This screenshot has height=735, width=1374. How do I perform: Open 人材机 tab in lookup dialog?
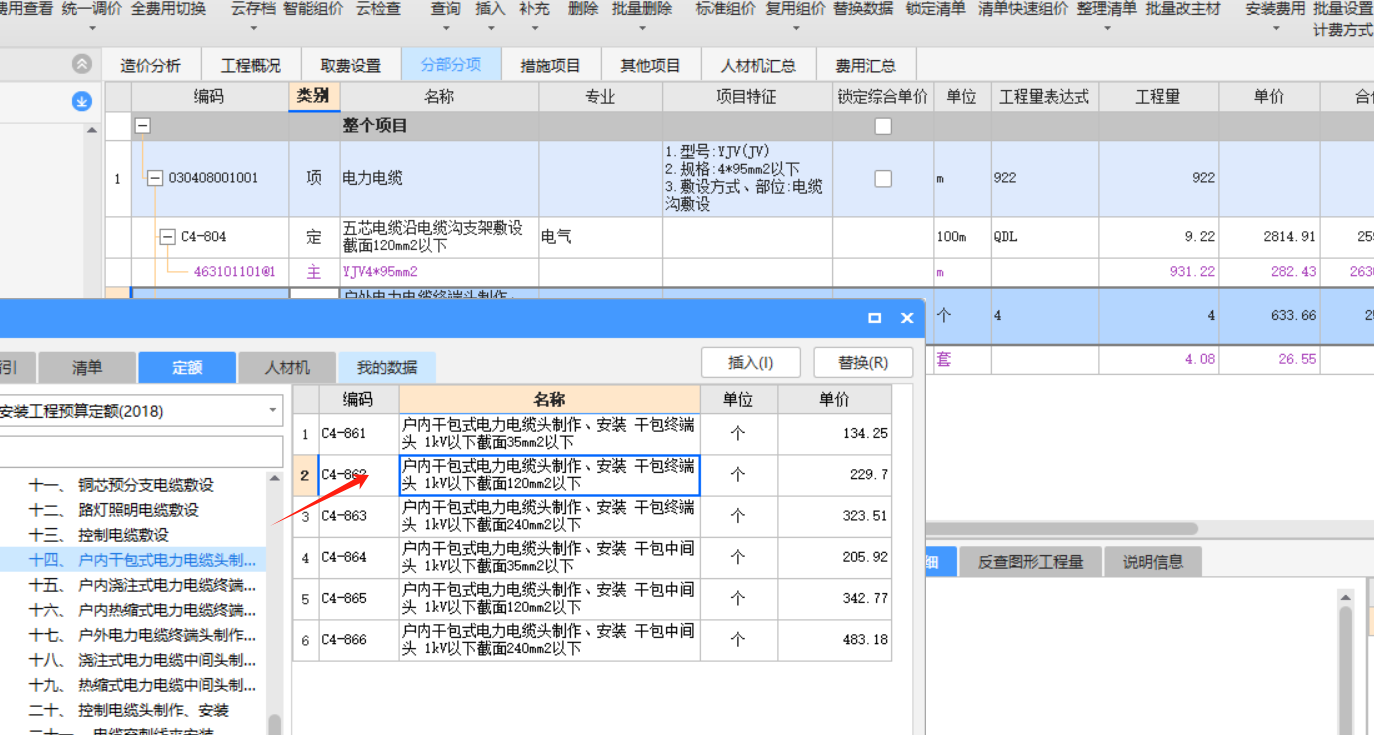click(x=287, y=367)
